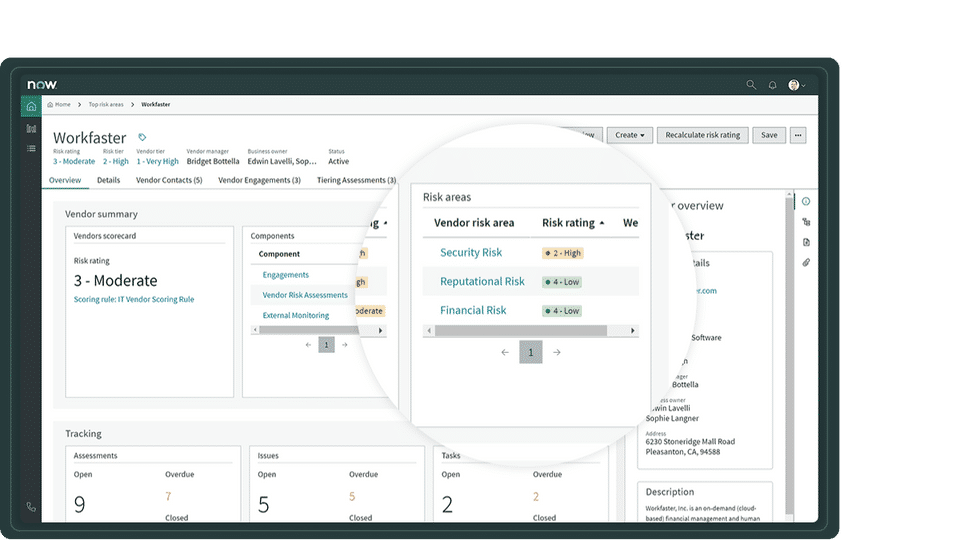Select the Overview tab
This screenshot has width=960, height=540.
tap(65, 180)
